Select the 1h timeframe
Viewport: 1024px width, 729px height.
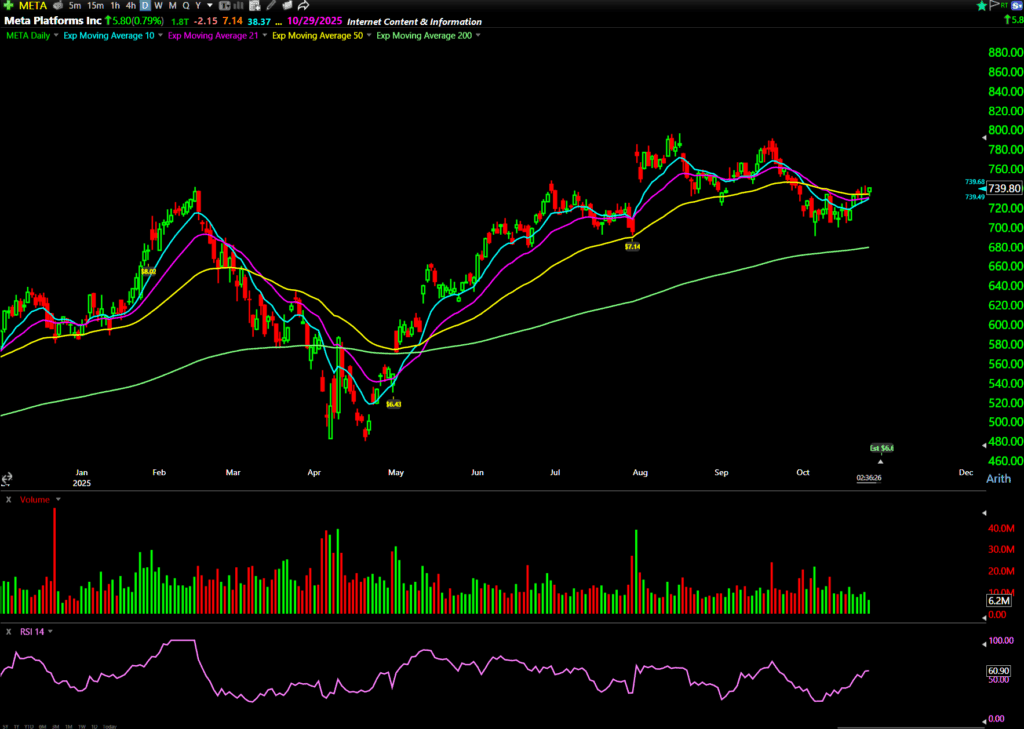point(115,6)
